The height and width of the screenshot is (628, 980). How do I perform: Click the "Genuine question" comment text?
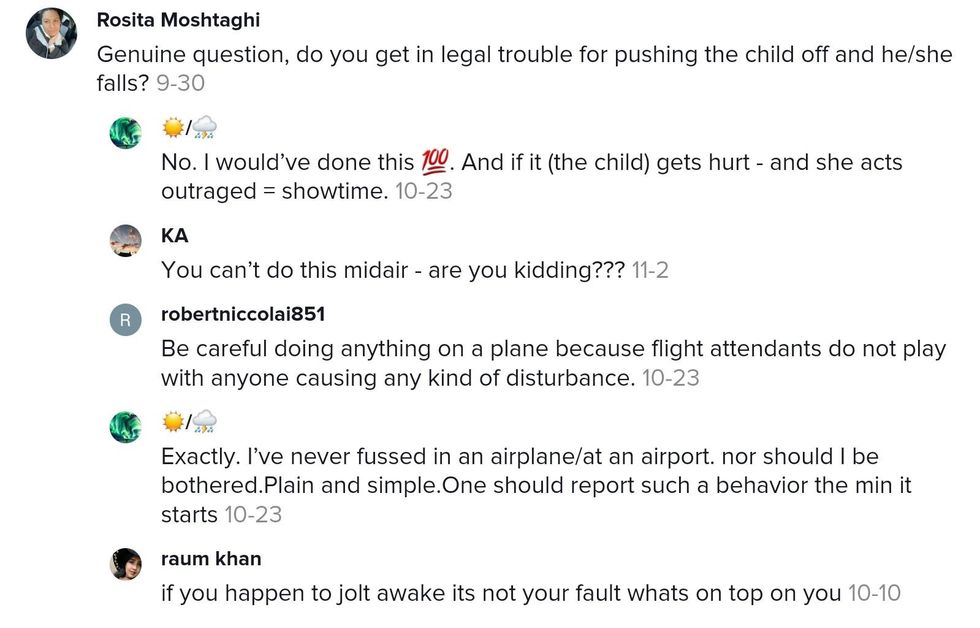[500, 55]
